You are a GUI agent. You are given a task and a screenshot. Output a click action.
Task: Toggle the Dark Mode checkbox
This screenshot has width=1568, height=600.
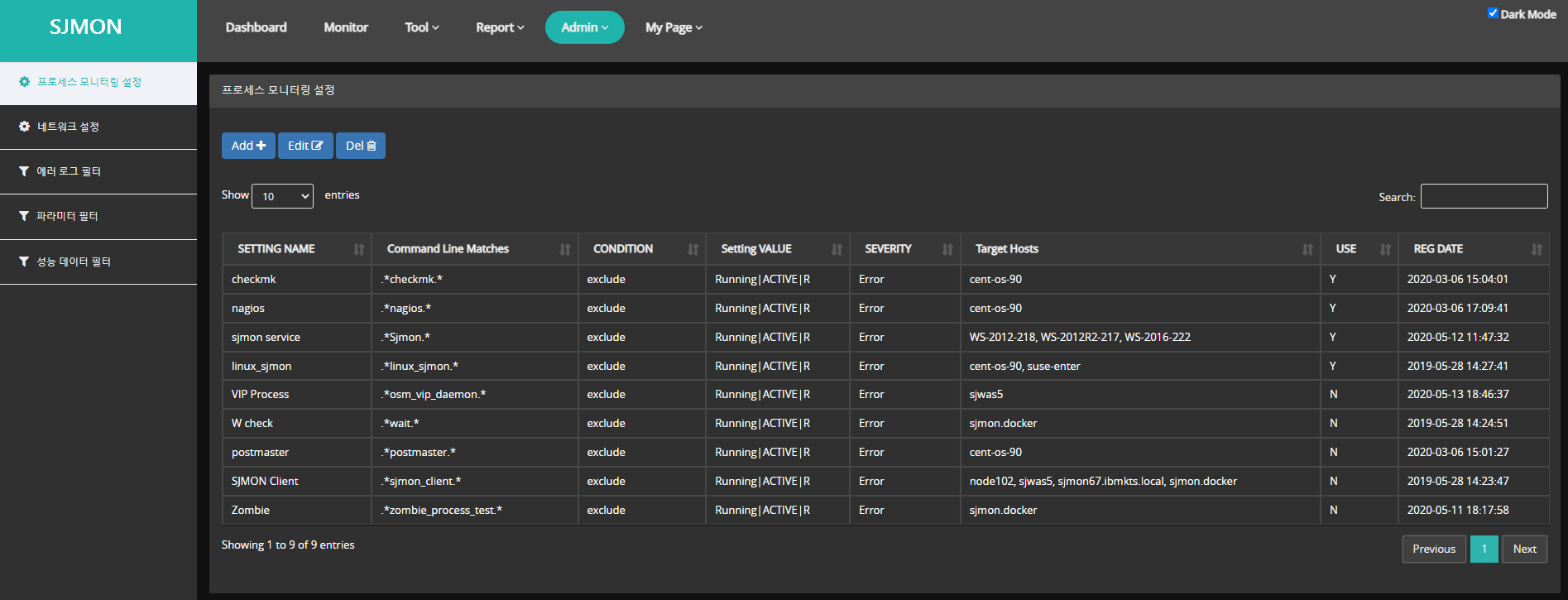[1493, 13]
